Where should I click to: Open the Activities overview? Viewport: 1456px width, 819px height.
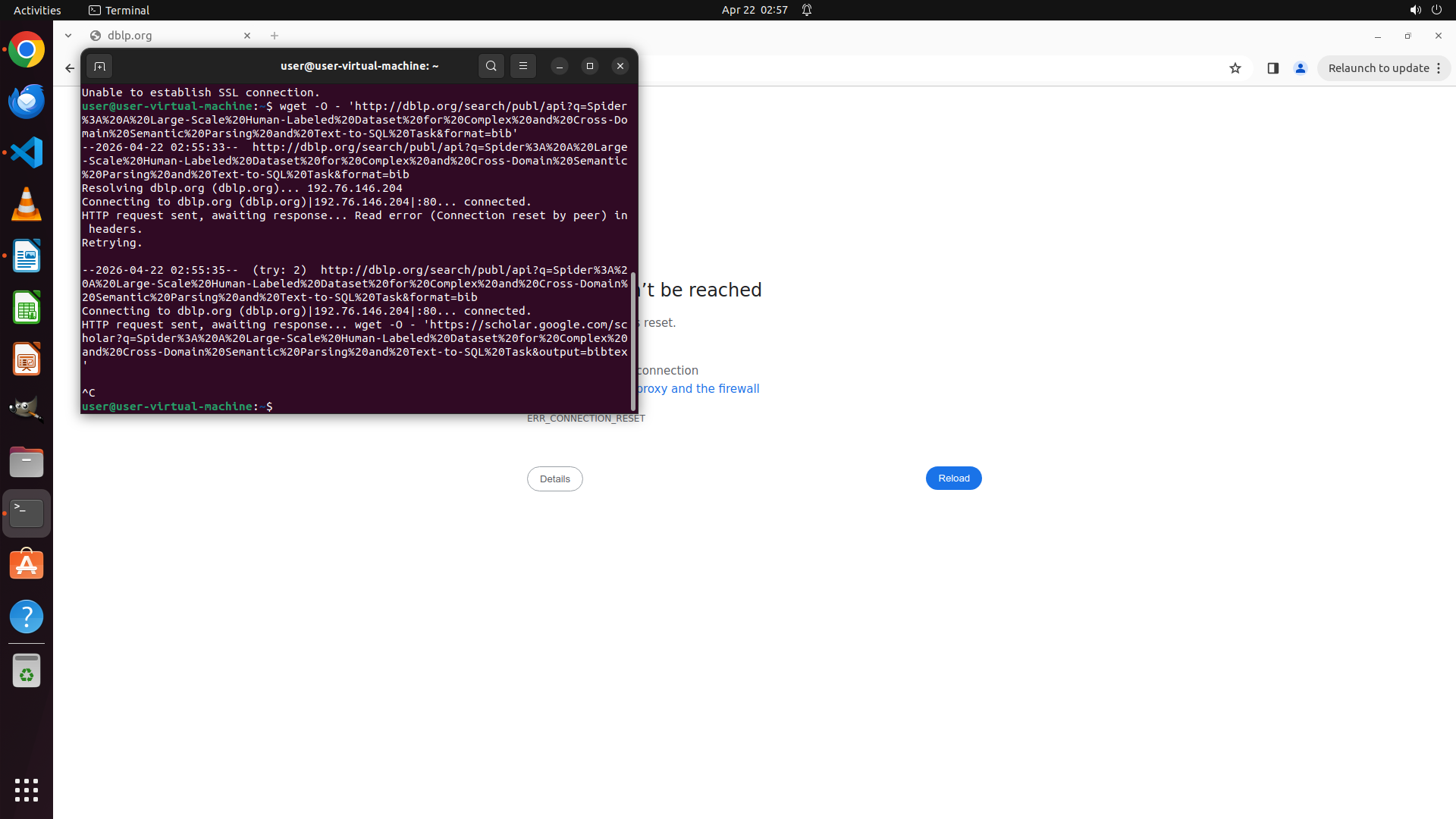click(x=37, y=10)
